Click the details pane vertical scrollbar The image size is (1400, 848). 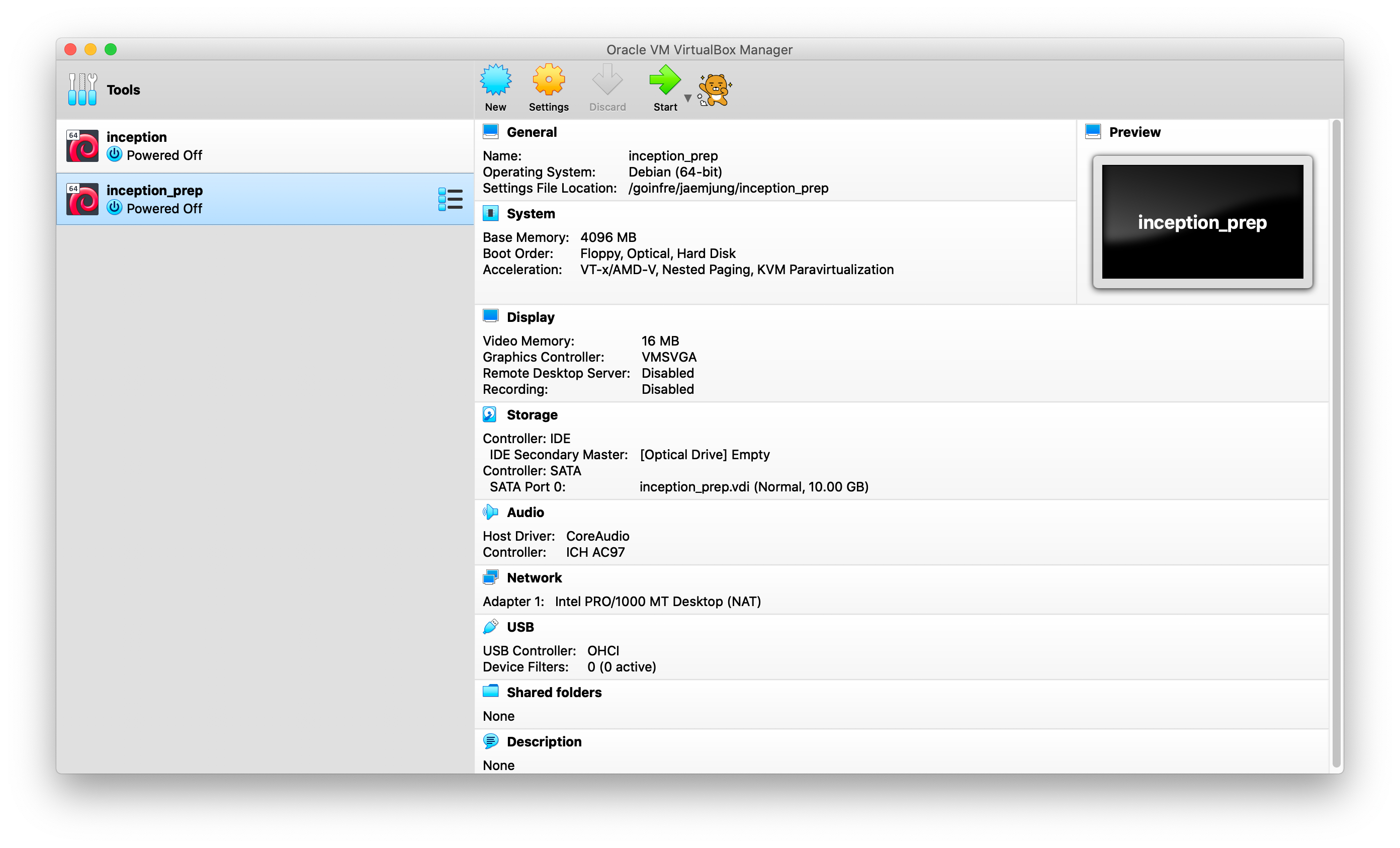click(1336, 442)
